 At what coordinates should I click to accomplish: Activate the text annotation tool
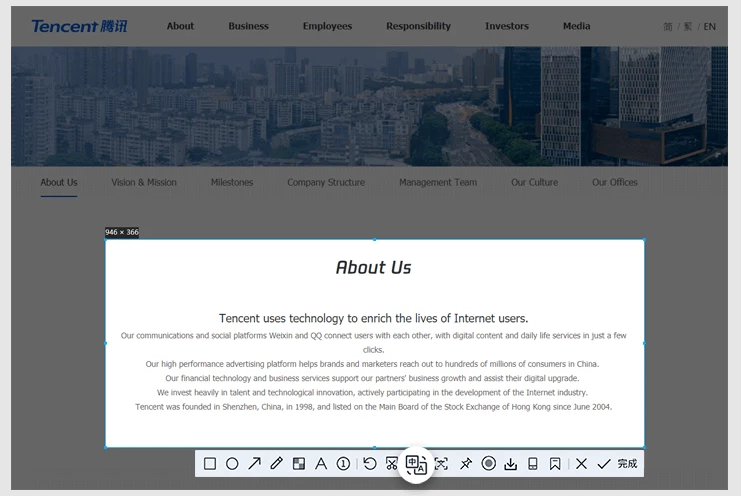321,464
